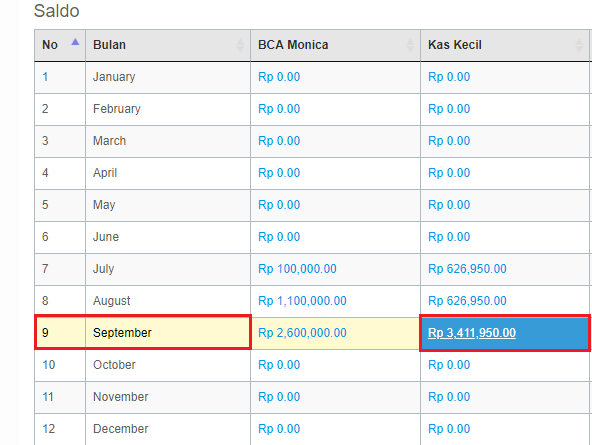592x445 pixels.
Task: Click sort arrows in BCA Monica header
Action: point(410,45)
